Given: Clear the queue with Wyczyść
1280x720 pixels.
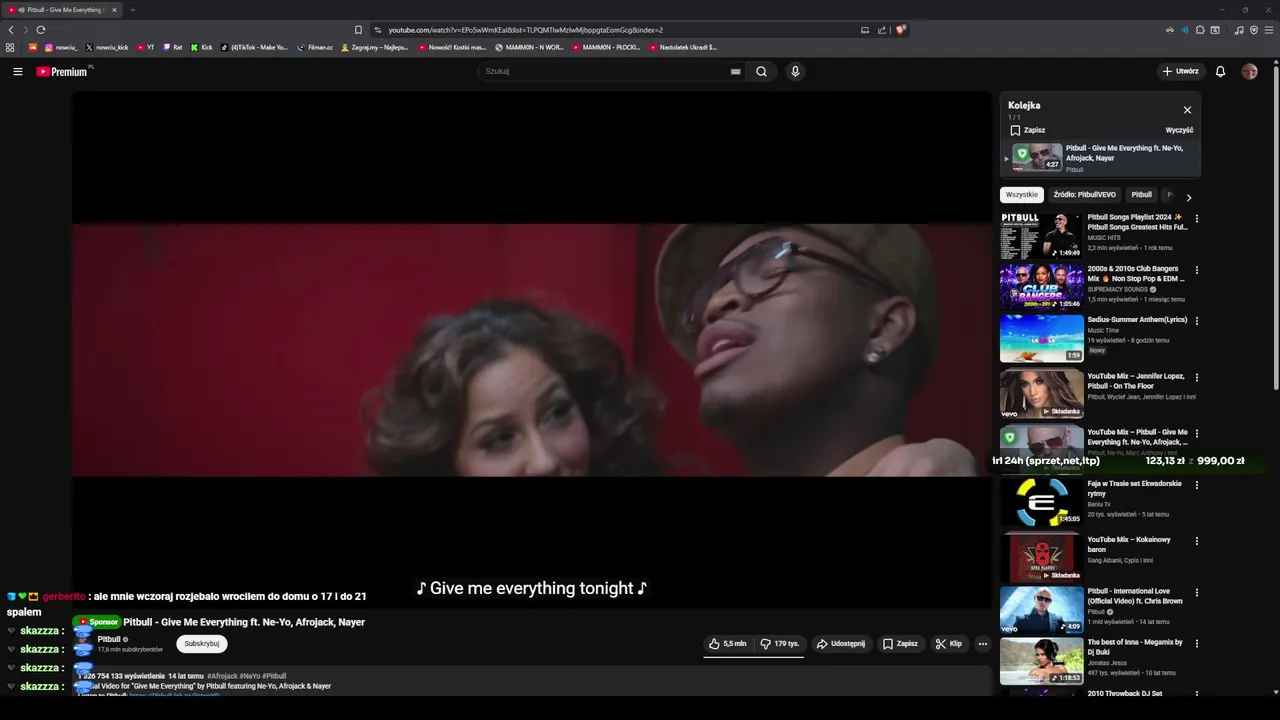Looking at the screenshot, I should tap(1179, 130).
